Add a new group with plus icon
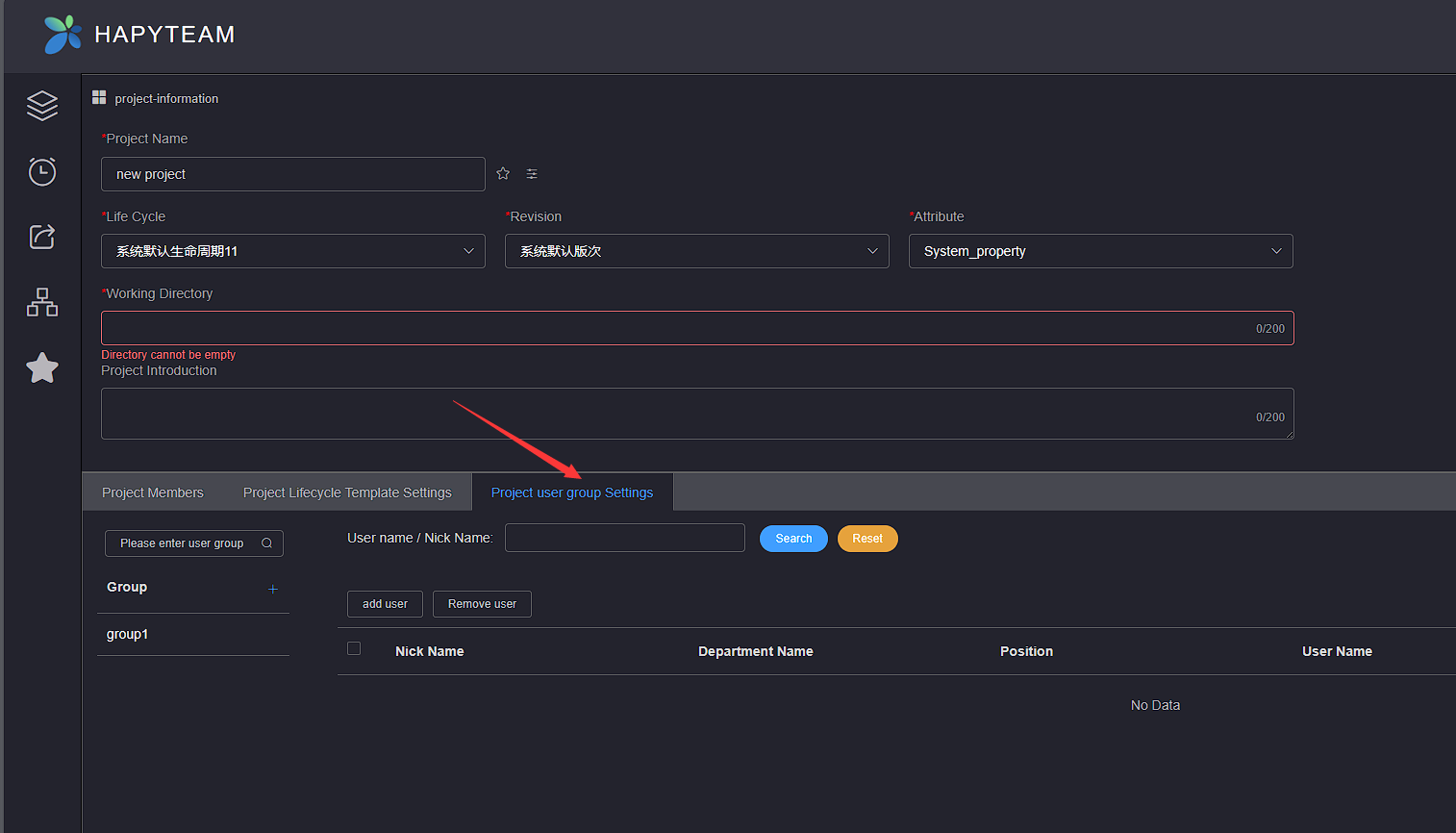Viewport: 1456px width, 833px height. point(273,589)
